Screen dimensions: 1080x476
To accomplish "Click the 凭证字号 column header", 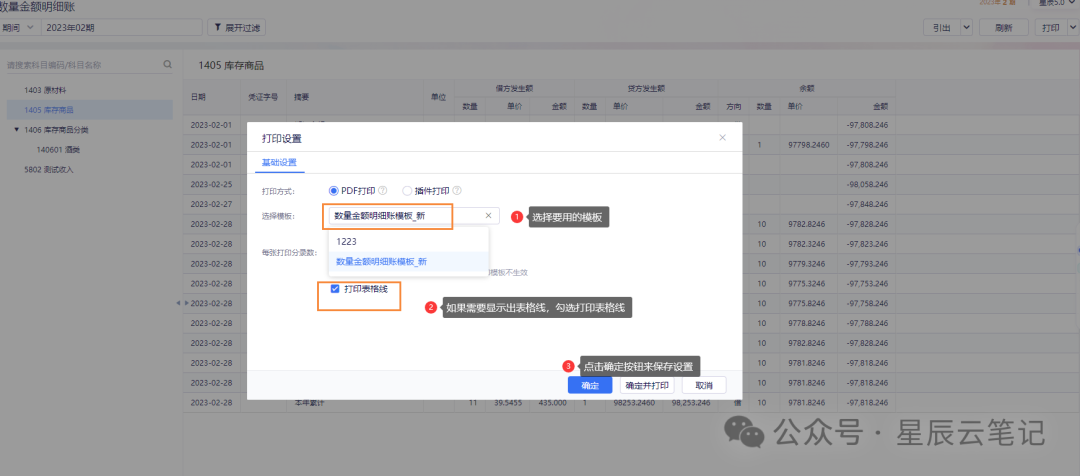I will 263,97.
